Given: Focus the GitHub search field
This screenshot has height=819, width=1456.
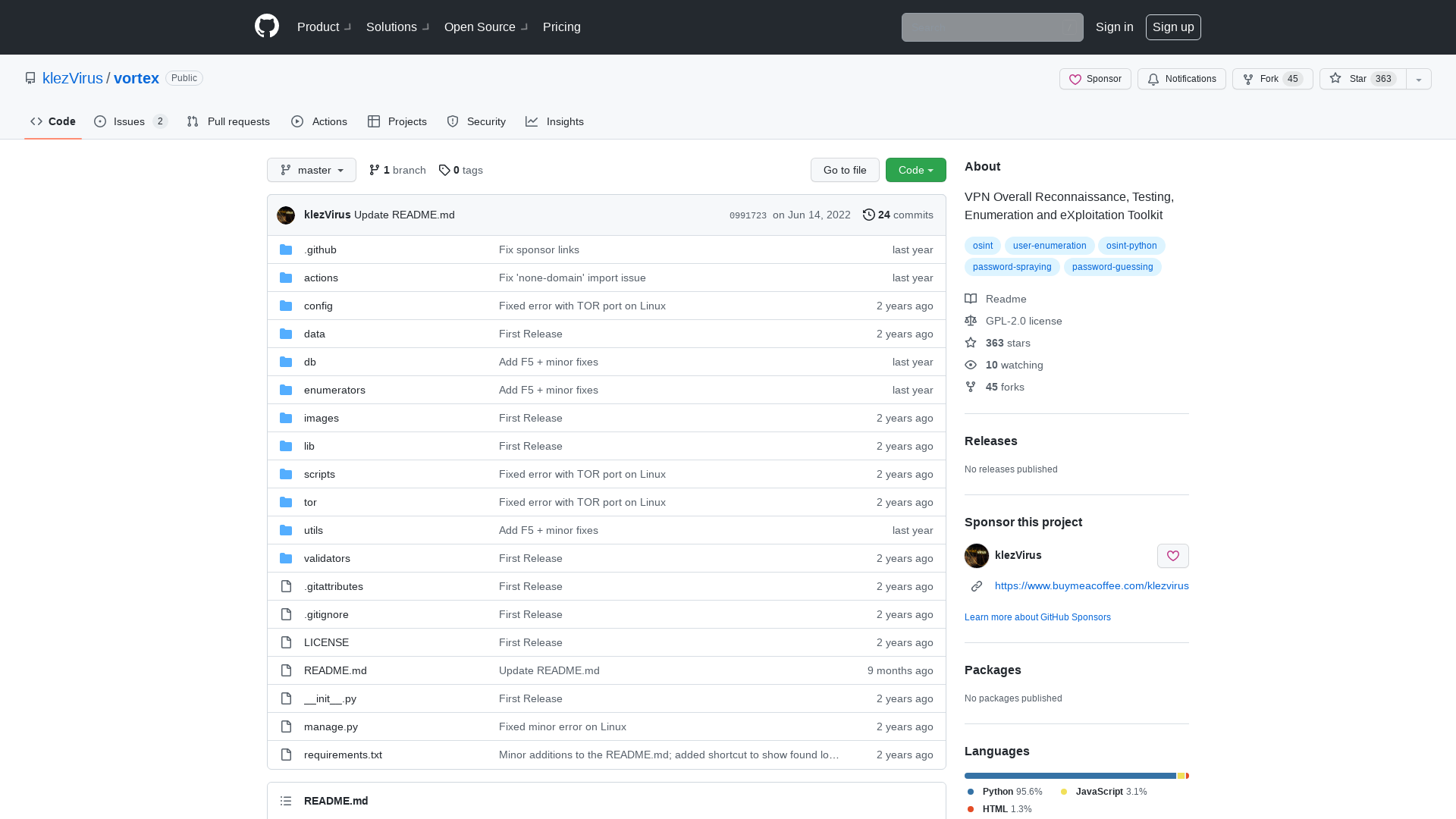Looking at the screenshot, I should coord(992,27).
